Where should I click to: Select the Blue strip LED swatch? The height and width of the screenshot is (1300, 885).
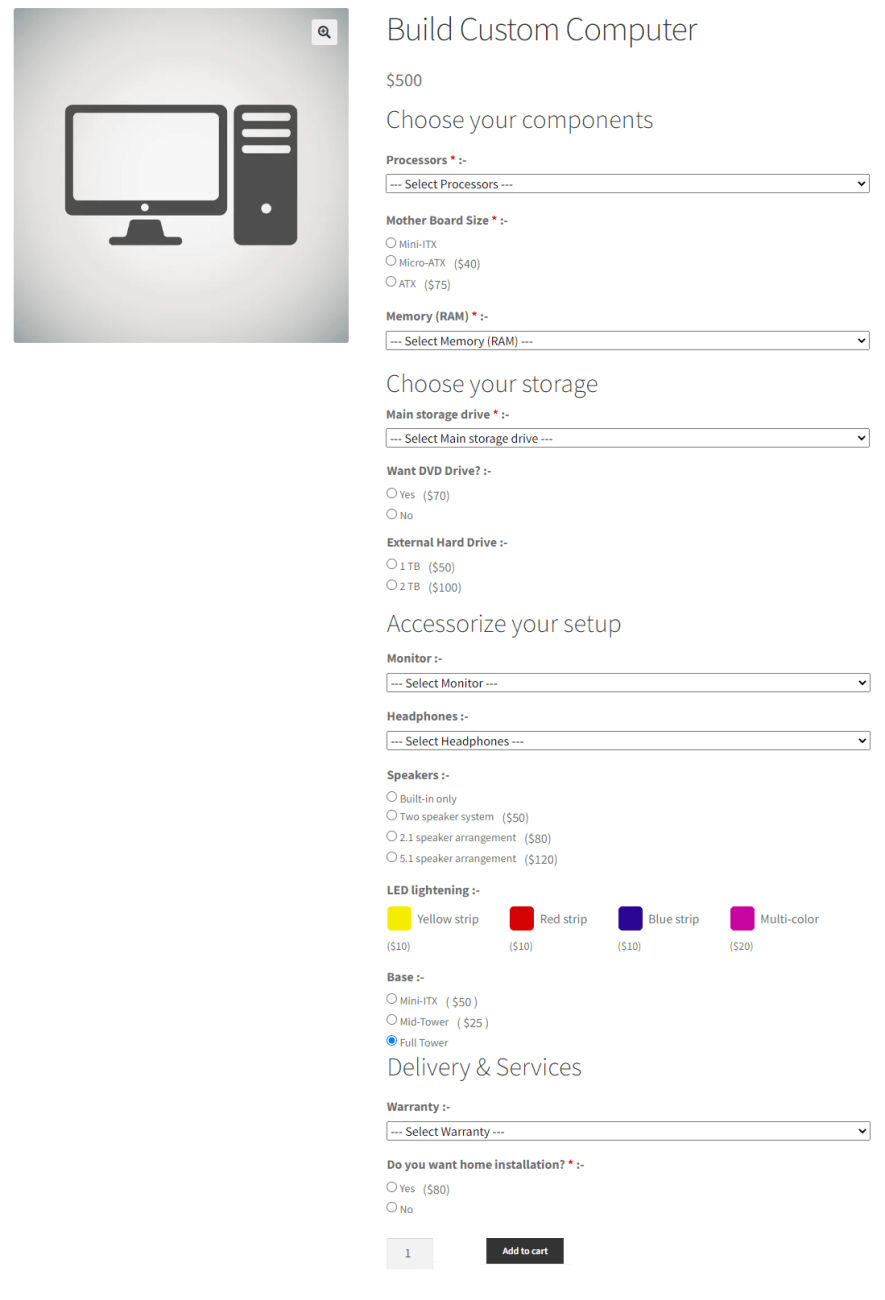629,916
